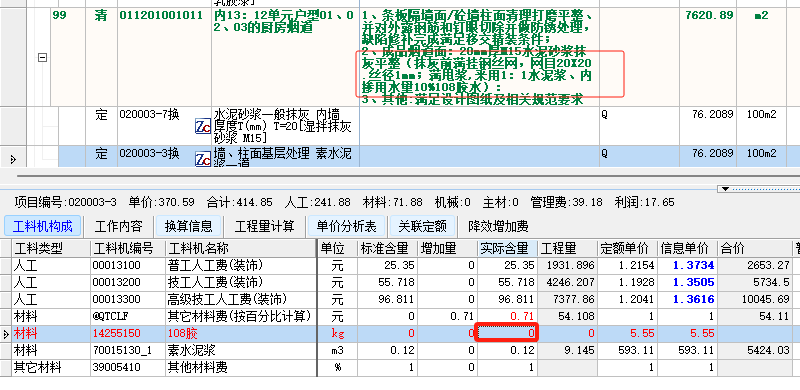The image size is (800, 390).
Task: Click 增加量 column header
Action: (447, 249)
